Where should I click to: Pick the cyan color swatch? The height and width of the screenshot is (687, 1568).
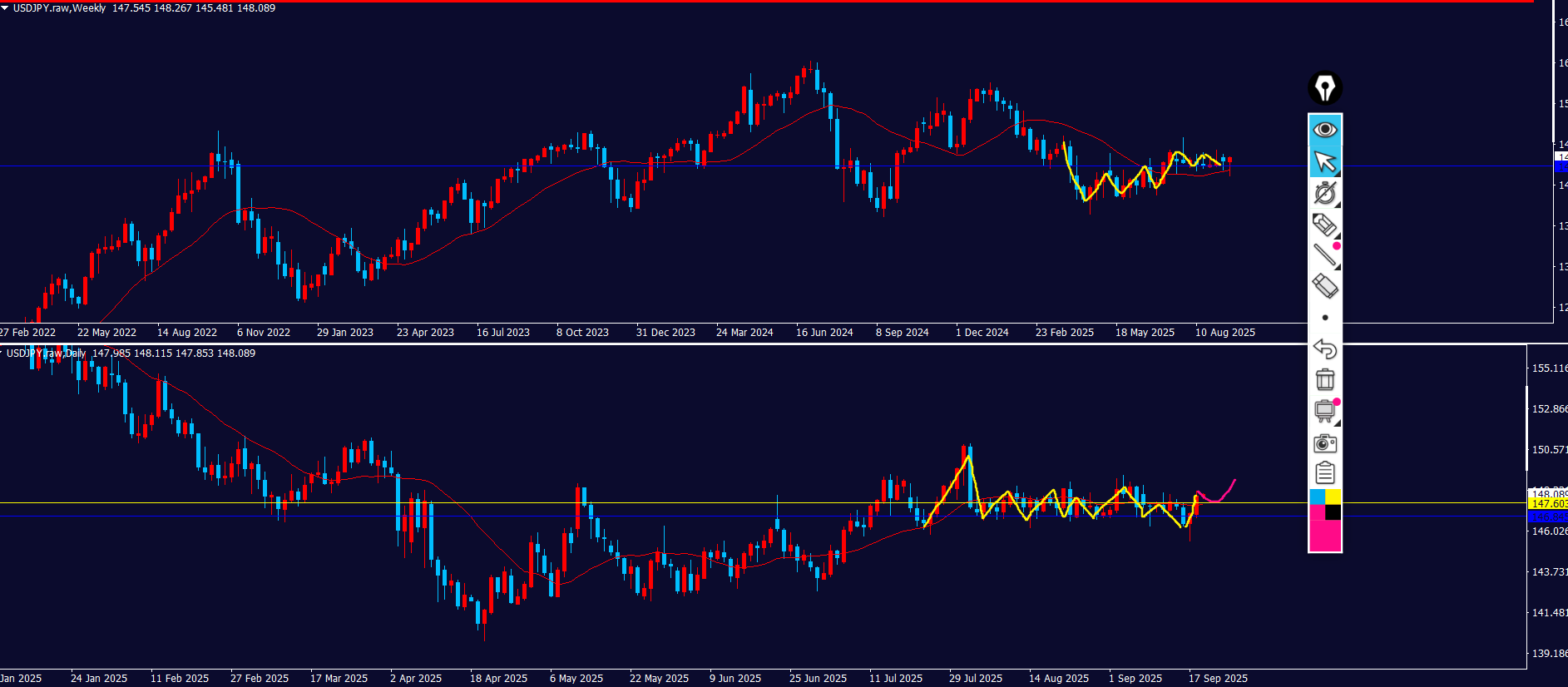point(1317,497)
